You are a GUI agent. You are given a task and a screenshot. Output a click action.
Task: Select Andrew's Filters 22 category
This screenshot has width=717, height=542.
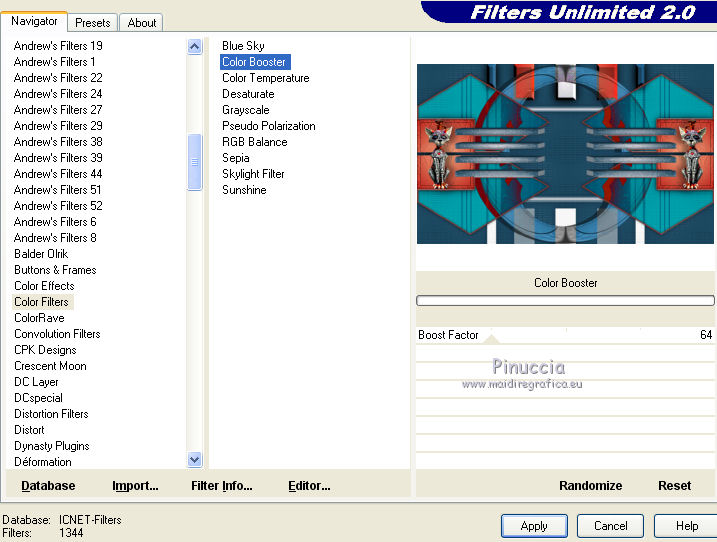(x=58, y=78)
